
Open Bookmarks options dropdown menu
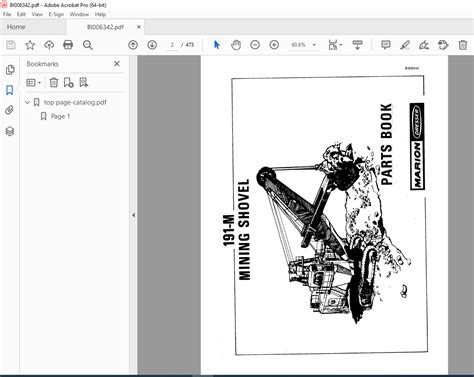pos(33,82)
